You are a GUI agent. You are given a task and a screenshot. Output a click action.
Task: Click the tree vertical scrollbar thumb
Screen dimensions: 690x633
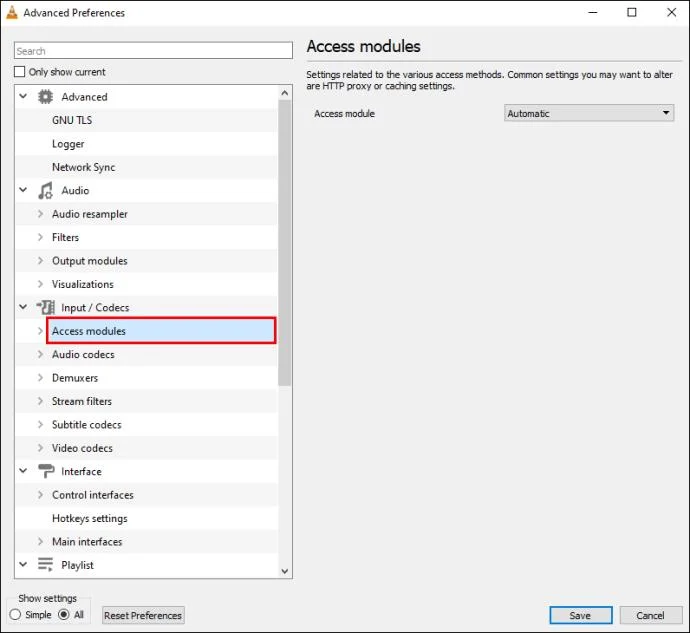285,243
